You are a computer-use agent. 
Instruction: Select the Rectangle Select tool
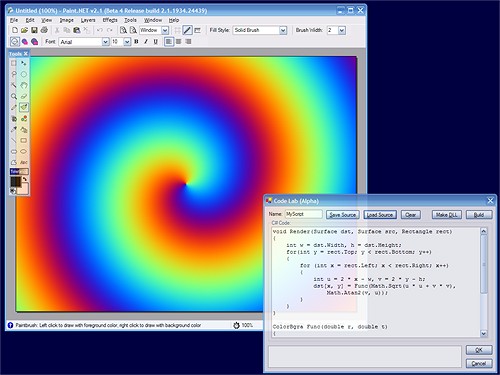[14, 63]
